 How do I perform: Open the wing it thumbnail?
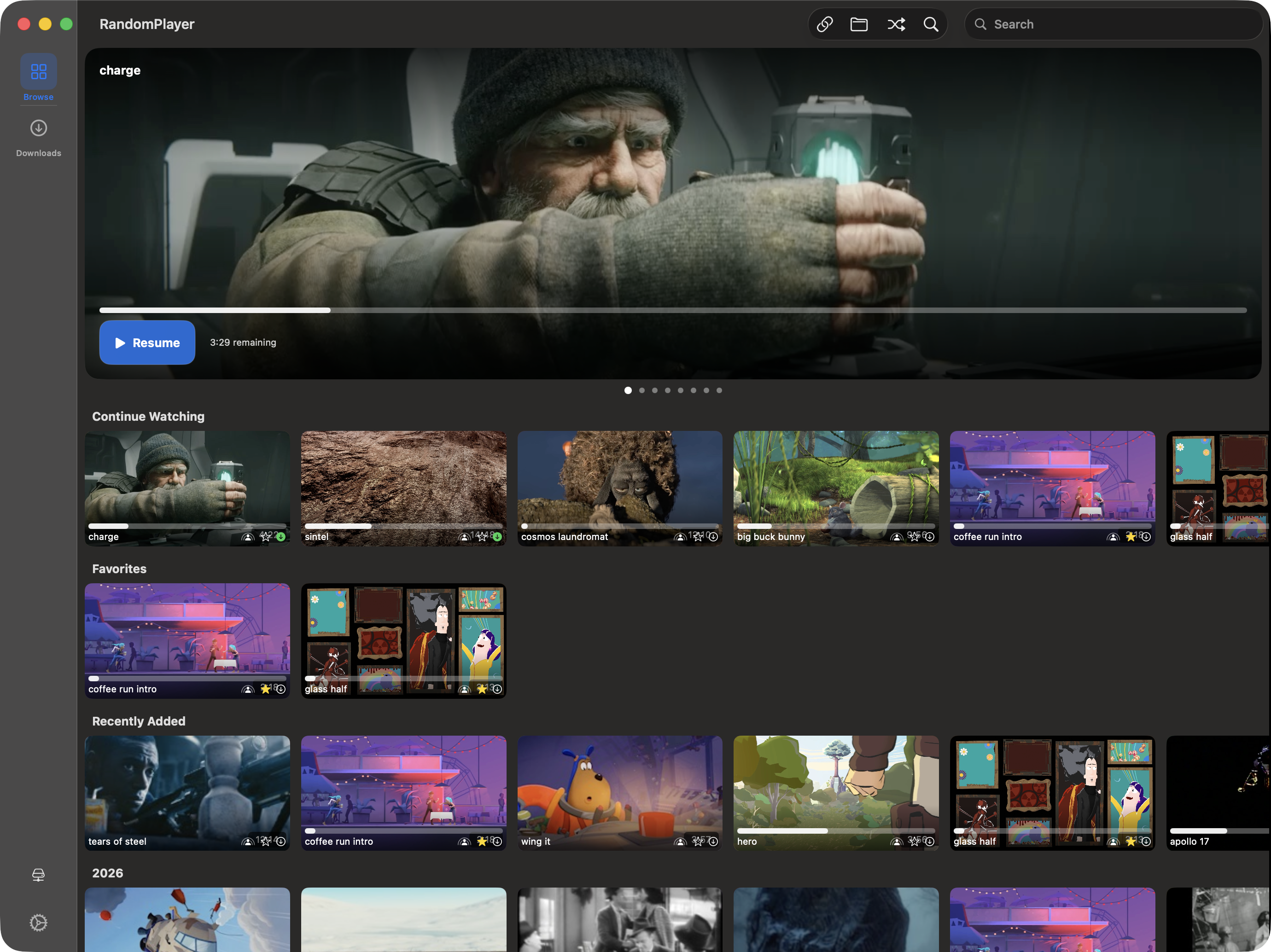[x=620, y=793]
